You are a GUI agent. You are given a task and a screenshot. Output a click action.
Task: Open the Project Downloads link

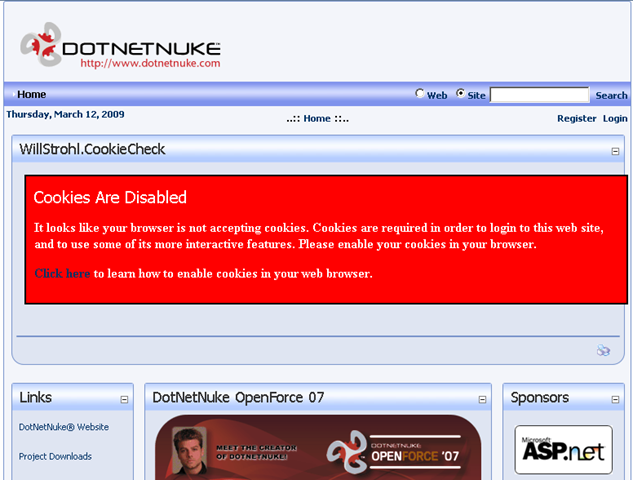(x=55, y=456)
